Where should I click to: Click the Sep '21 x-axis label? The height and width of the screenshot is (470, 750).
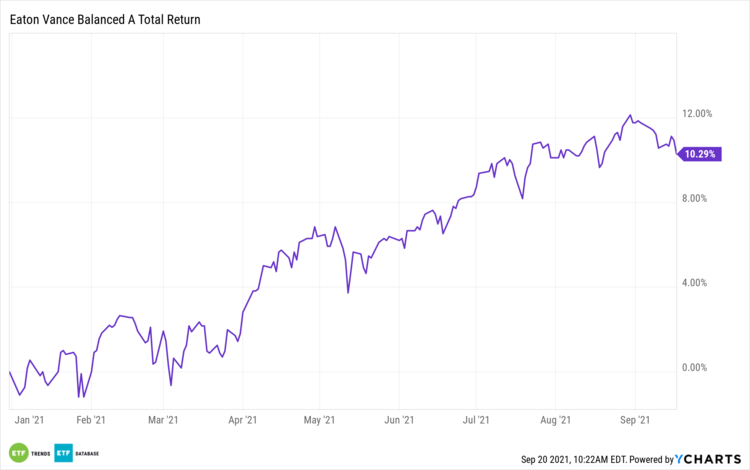636,420
